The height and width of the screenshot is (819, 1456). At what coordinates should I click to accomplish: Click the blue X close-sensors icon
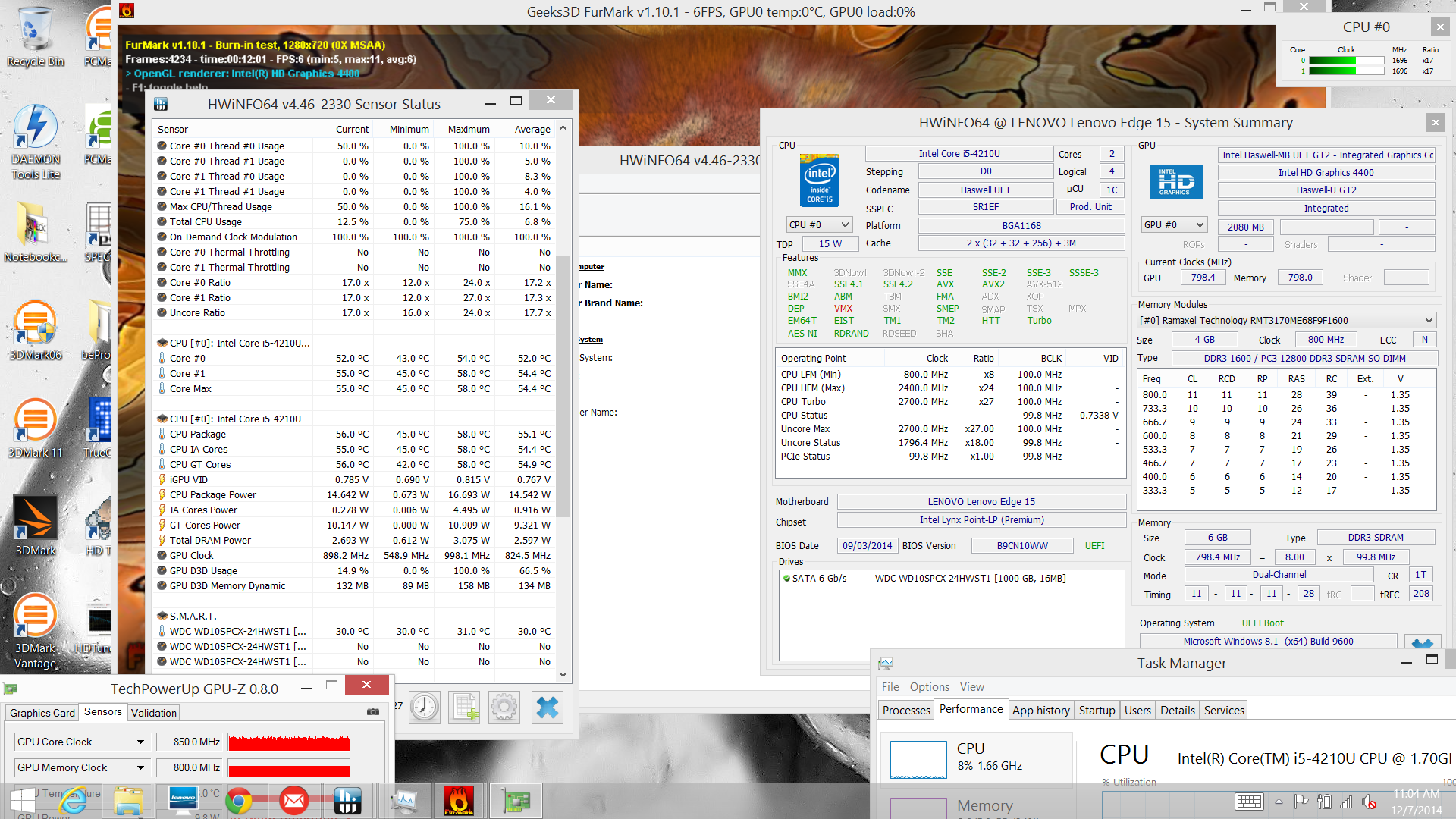[547, 707]
